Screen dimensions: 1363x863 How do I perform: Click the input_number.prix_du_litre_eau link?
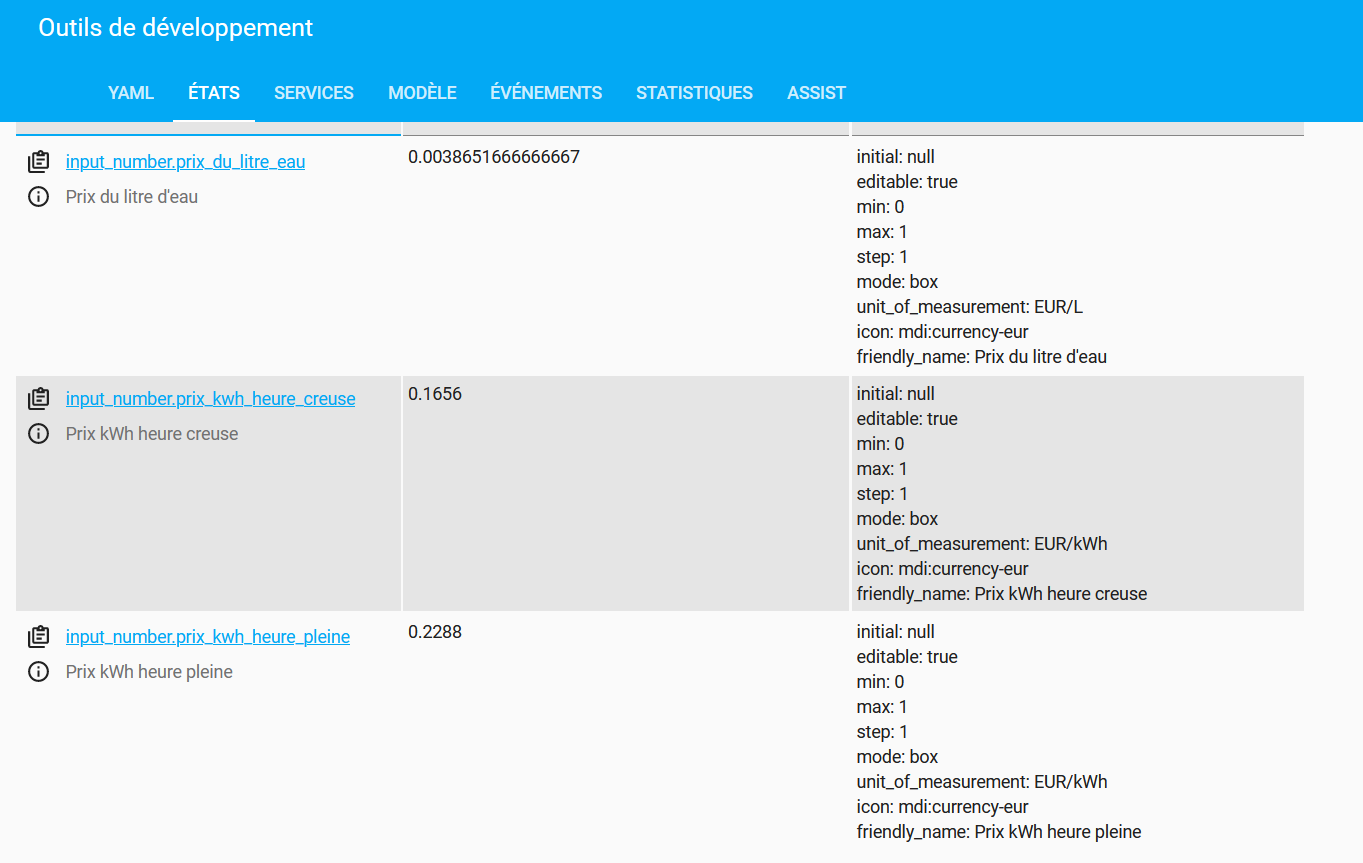pyautogui.click(x=185, y=162)
